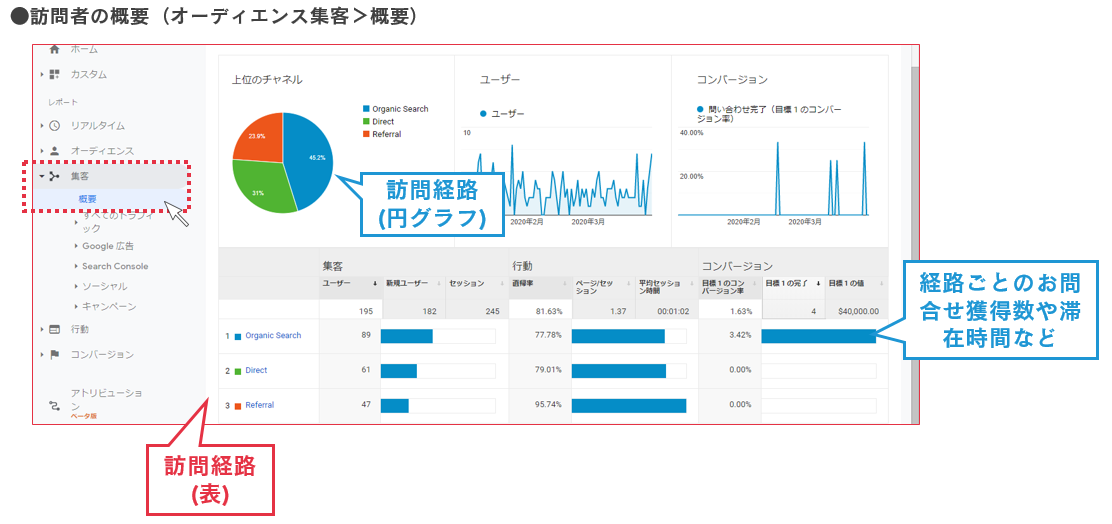Click the オーディエンス person icon
This screenshot has width=1112, height=524.
(x=55, y=150)
